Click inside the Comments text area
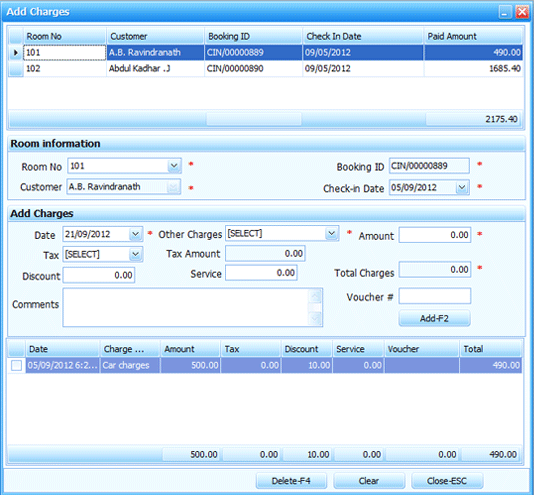This screenshot has height=495, width=535. click(x=186, y=307)
